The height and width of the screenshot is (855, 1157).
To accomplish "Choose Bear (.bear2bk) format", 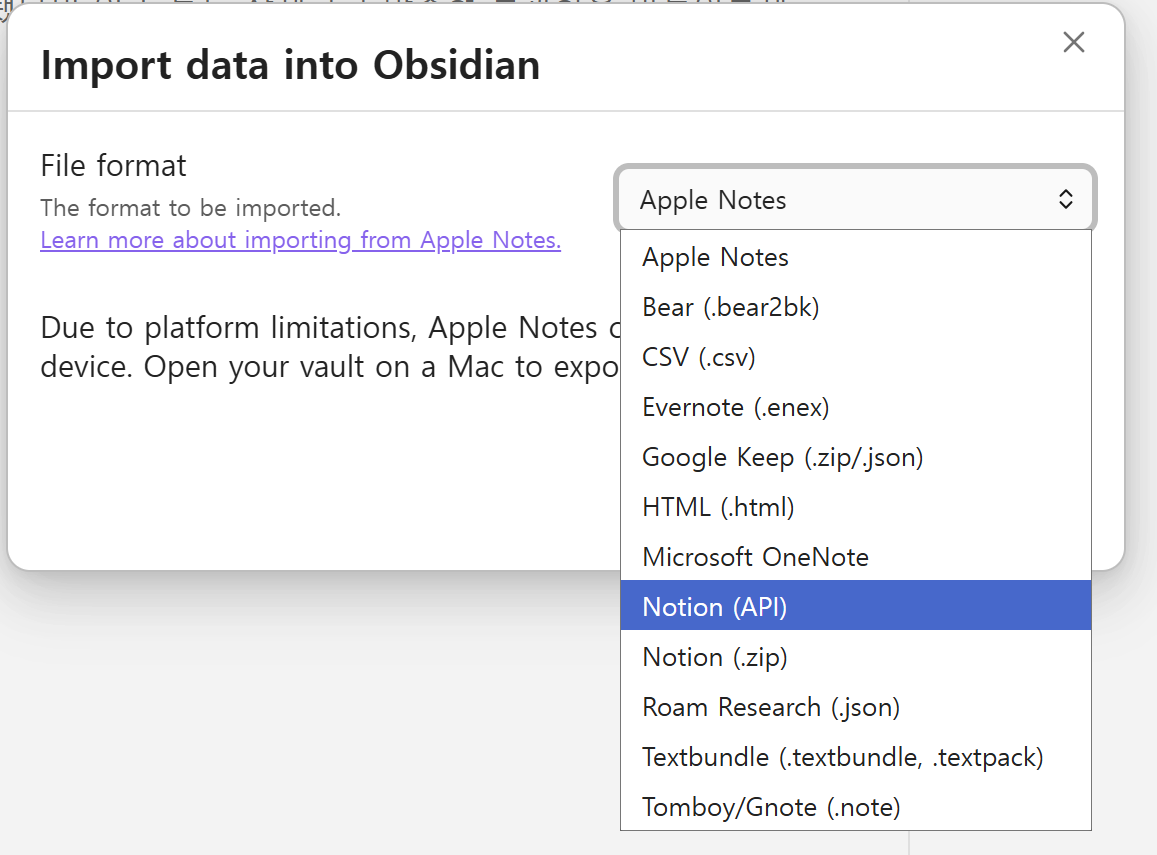I will coord(855,307).
